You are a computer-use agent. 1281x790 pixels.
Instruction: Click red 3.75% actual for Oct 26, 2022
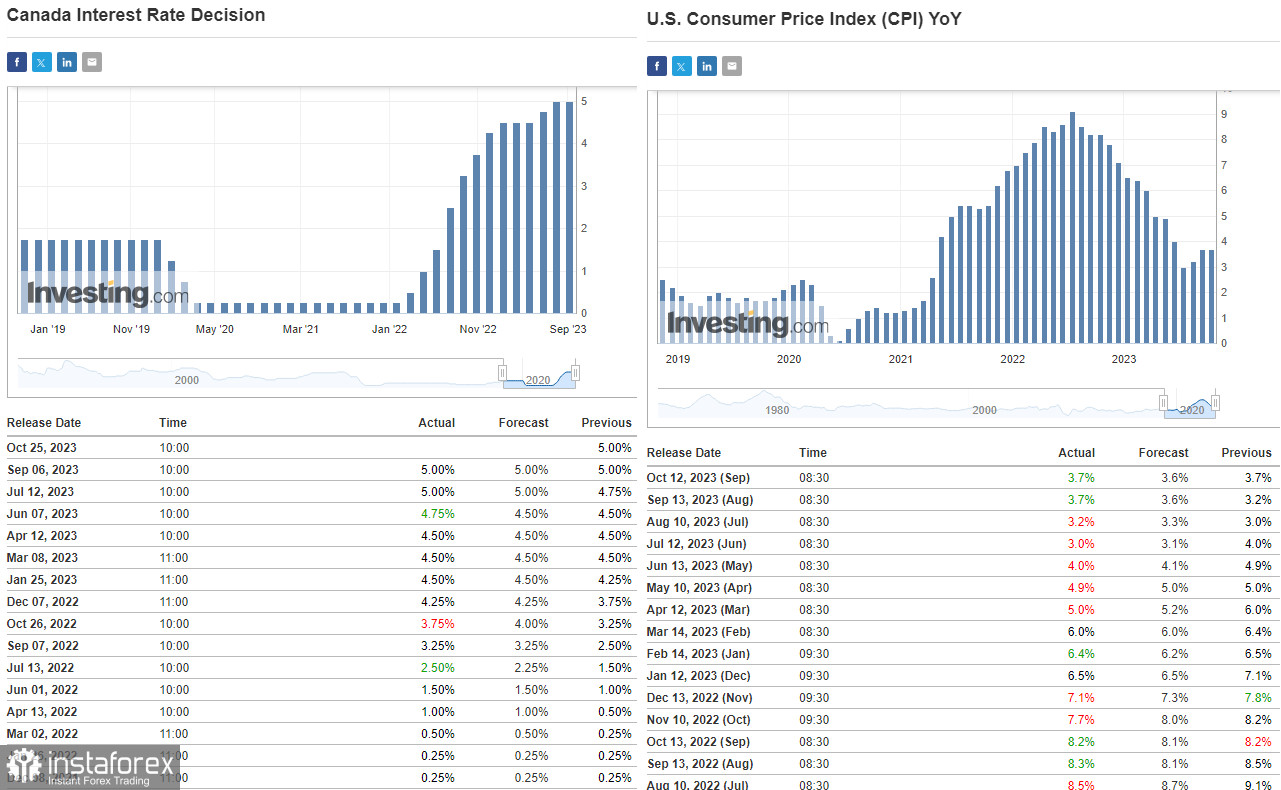[x=437, y=624]
